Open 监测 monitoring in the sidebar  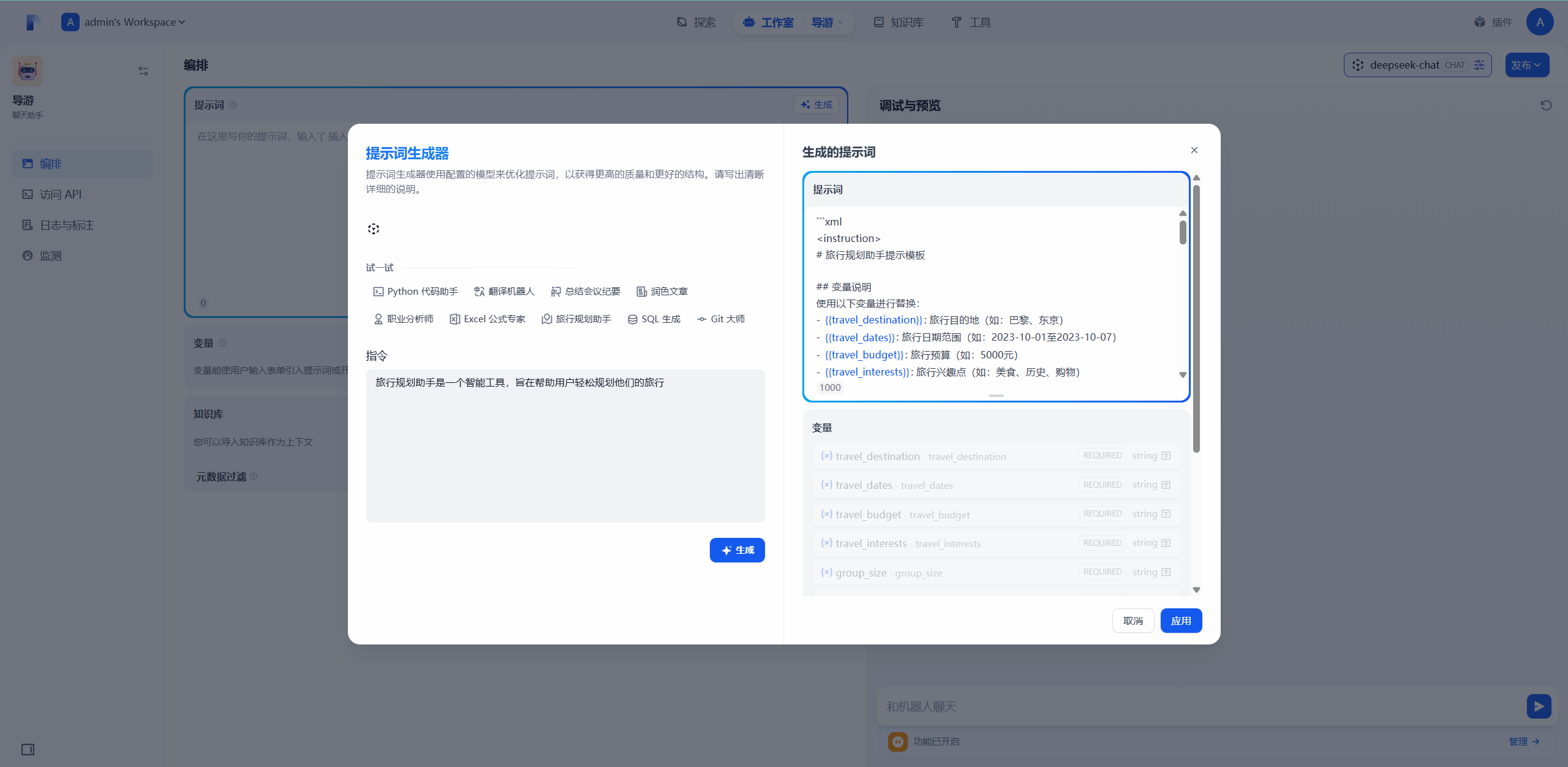(82, 255)
